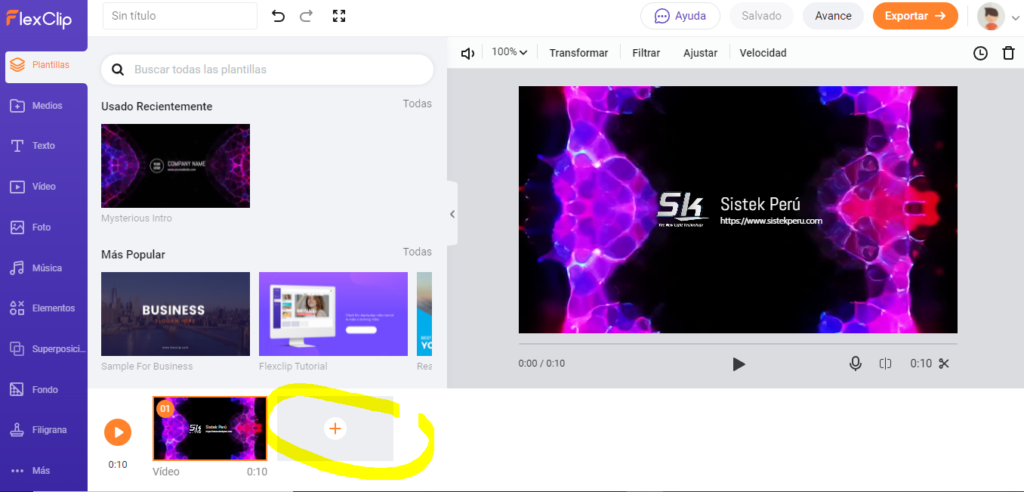This screenshot has height=492, width=1024.
Task: Click the Más Popular heading
Action: (133, 254)
